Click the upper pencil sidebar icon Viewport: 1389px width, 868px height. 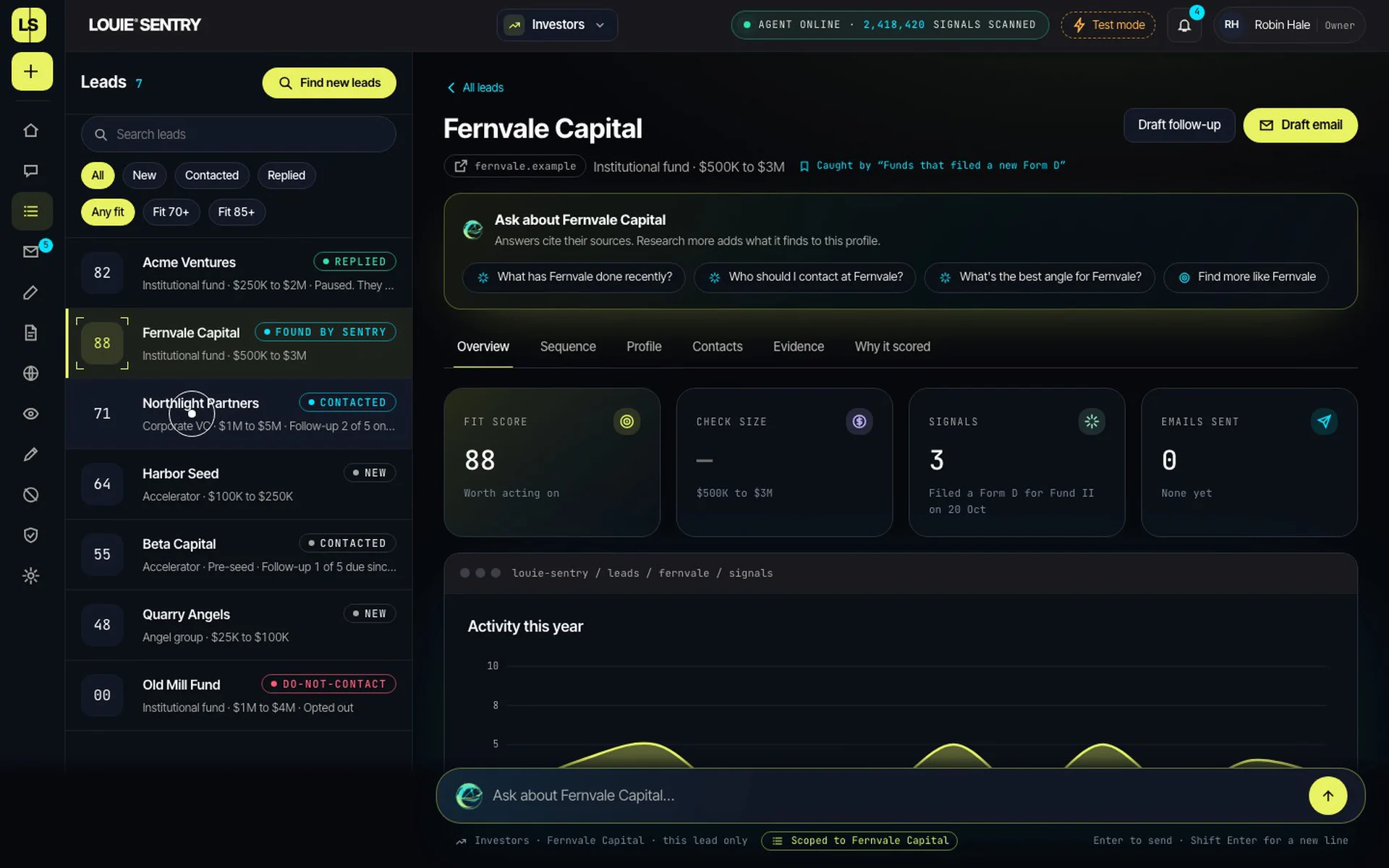pyautogui.click(x=30, y=292)
